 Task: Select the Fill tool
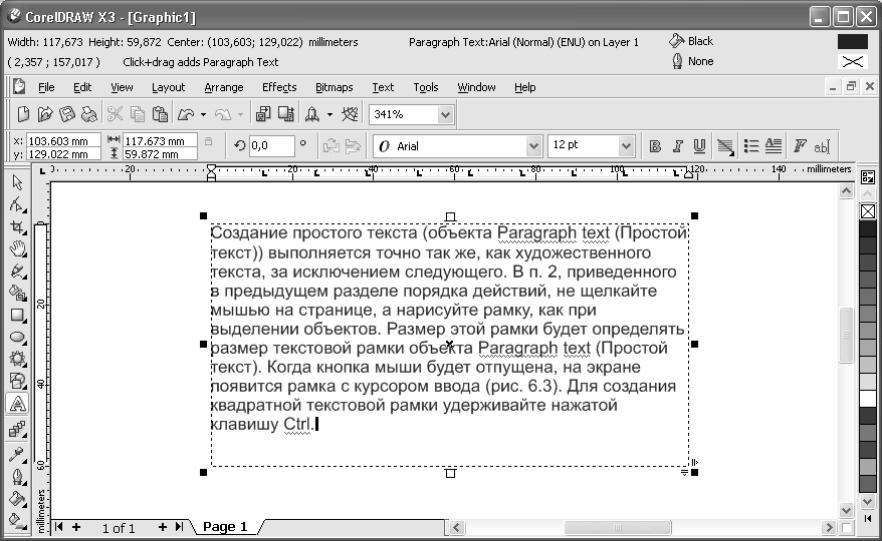pyautogui.click(x=17, y=499)
